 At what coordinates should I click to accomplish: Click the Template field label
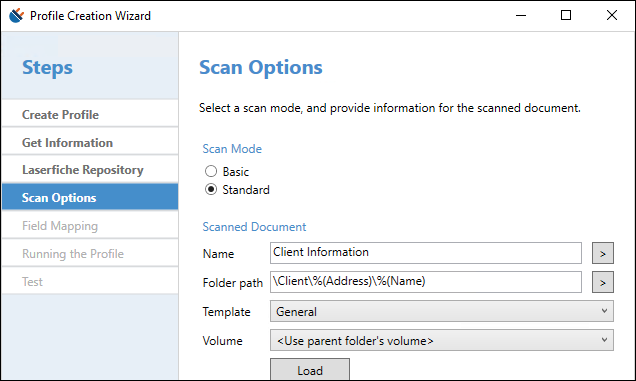click(x=226, y=312)
